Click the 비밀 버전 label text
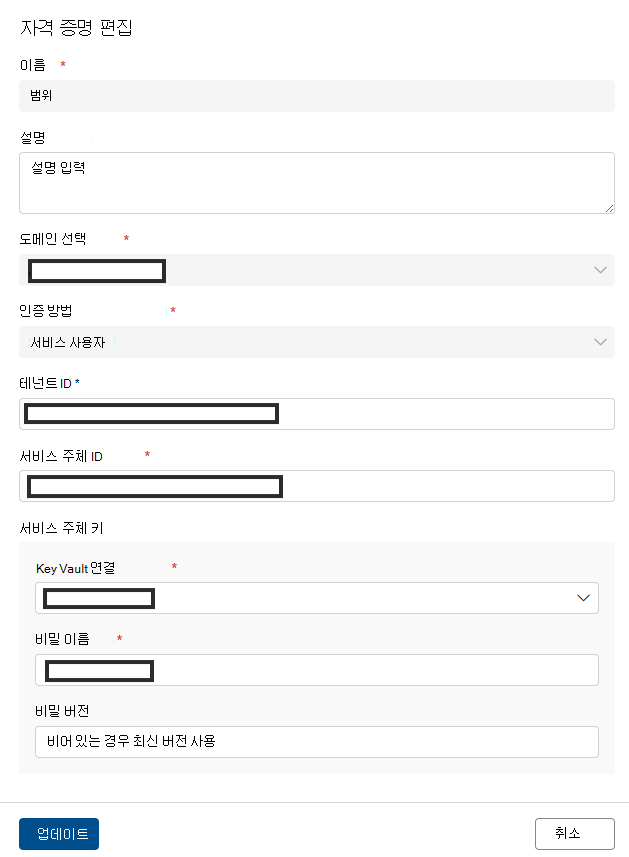 (x=64, y=711)
